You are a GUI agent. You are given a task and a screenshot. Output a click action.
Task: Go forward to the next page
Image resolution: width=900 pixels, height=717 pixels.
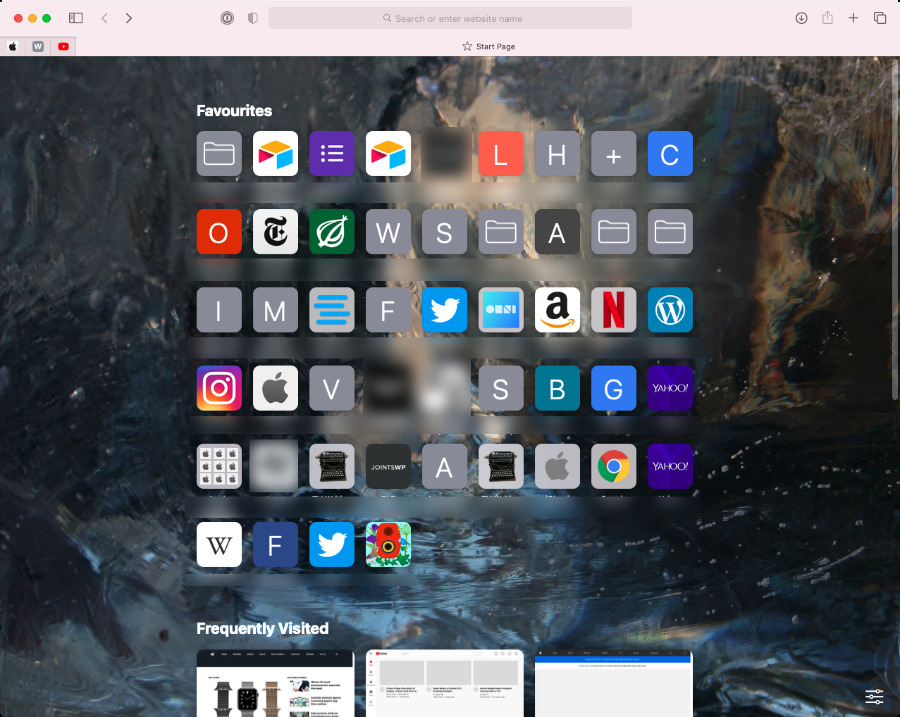(129, 18)
